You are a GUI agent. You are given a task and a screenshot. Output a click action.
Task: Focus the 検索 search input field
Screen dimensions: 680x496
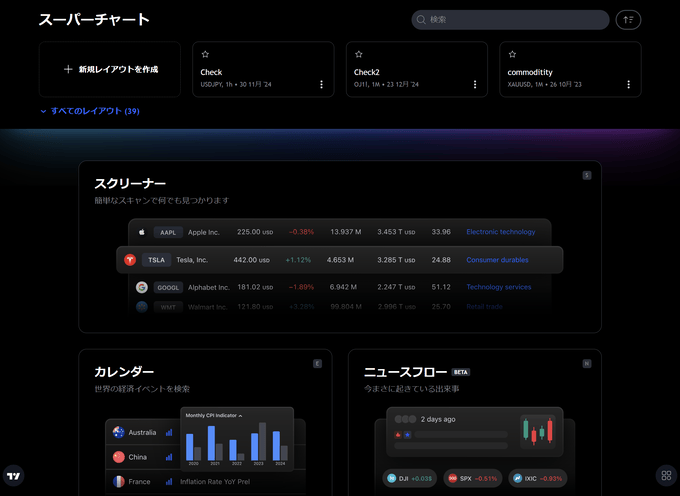point(510,20)
